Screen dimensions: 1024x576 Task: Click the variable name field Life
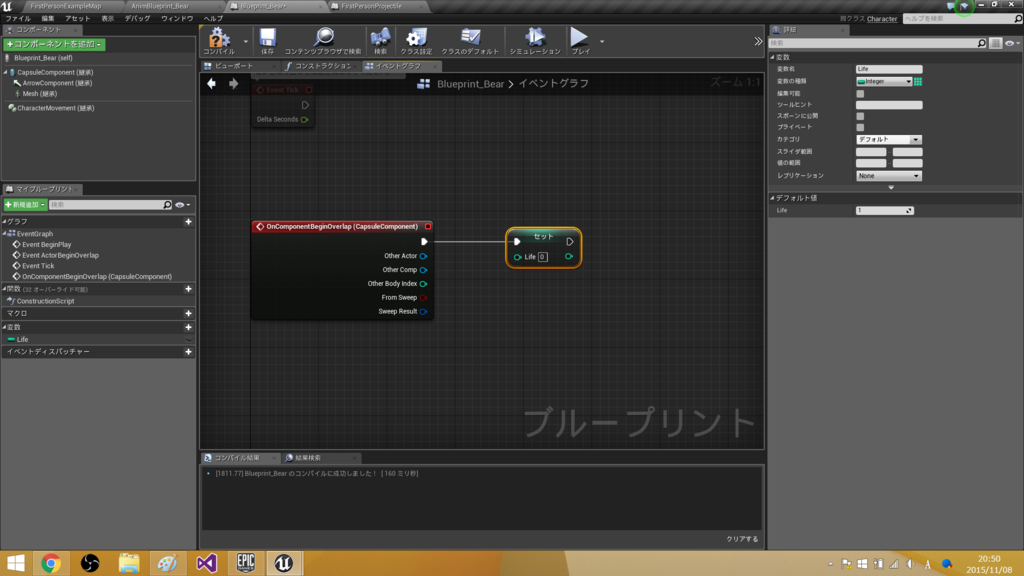889,69
